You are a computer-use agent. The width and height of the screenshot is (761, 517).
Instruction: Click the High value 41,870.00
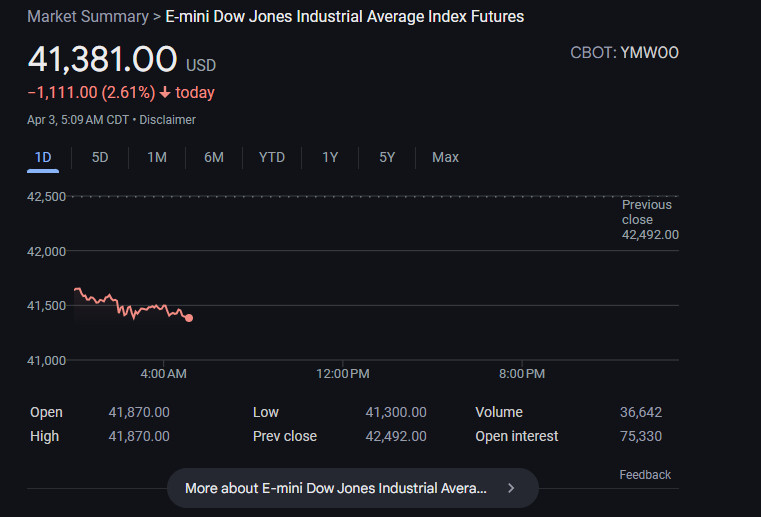click(139, 436)
